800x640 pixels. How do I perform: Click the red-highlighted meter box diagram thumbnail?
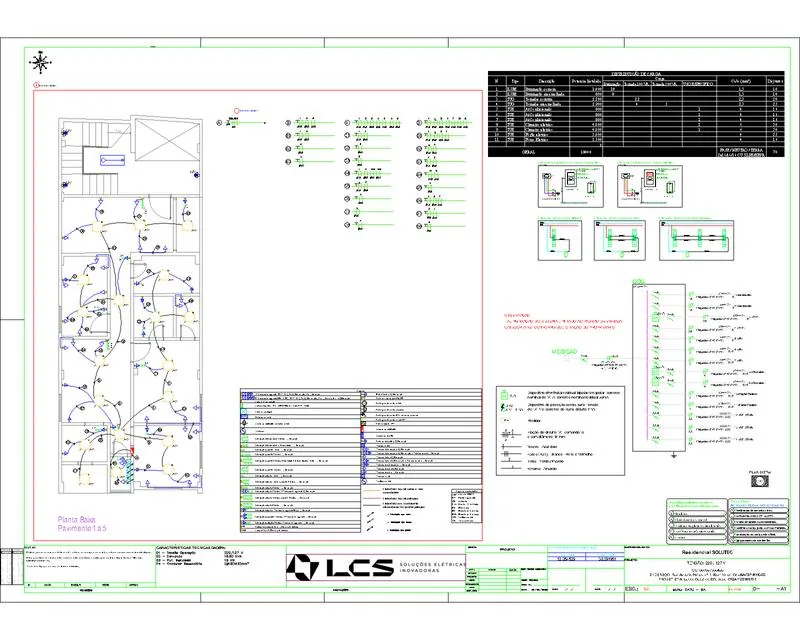click(649, 185)
